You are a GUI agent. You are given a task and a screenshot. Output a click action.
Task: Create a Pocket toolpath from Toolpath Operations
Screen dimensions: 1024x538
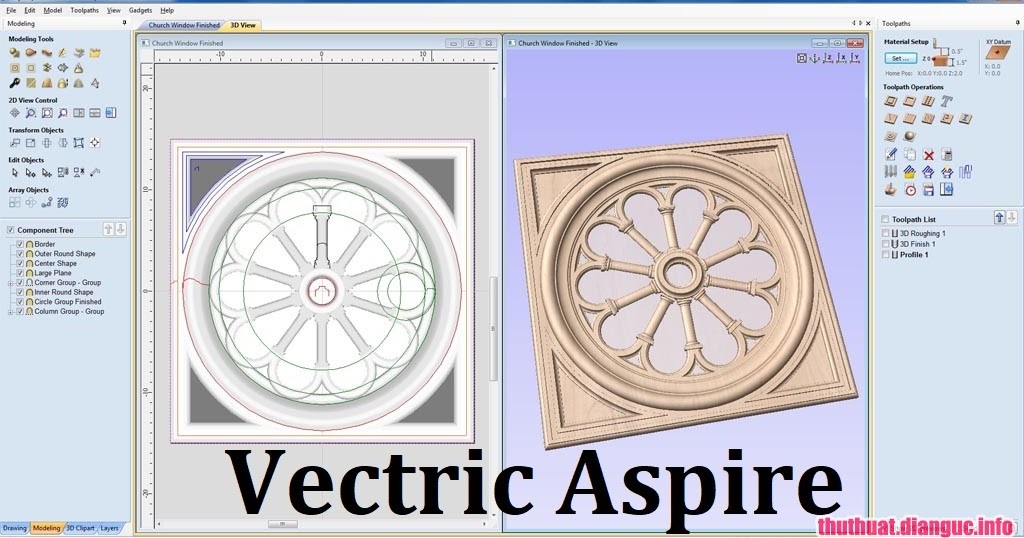909,101
